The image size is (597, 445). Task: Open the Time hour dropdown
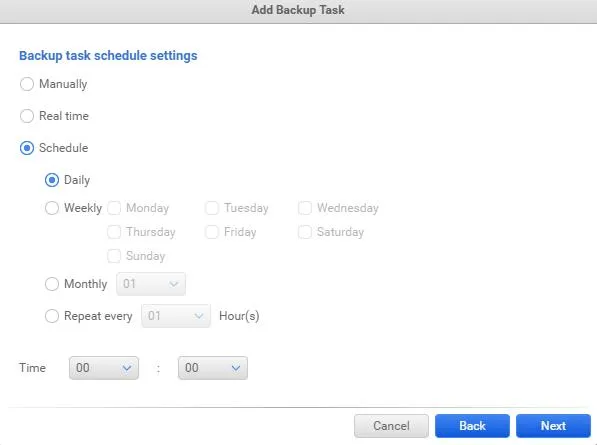click(x=104, y=368)
